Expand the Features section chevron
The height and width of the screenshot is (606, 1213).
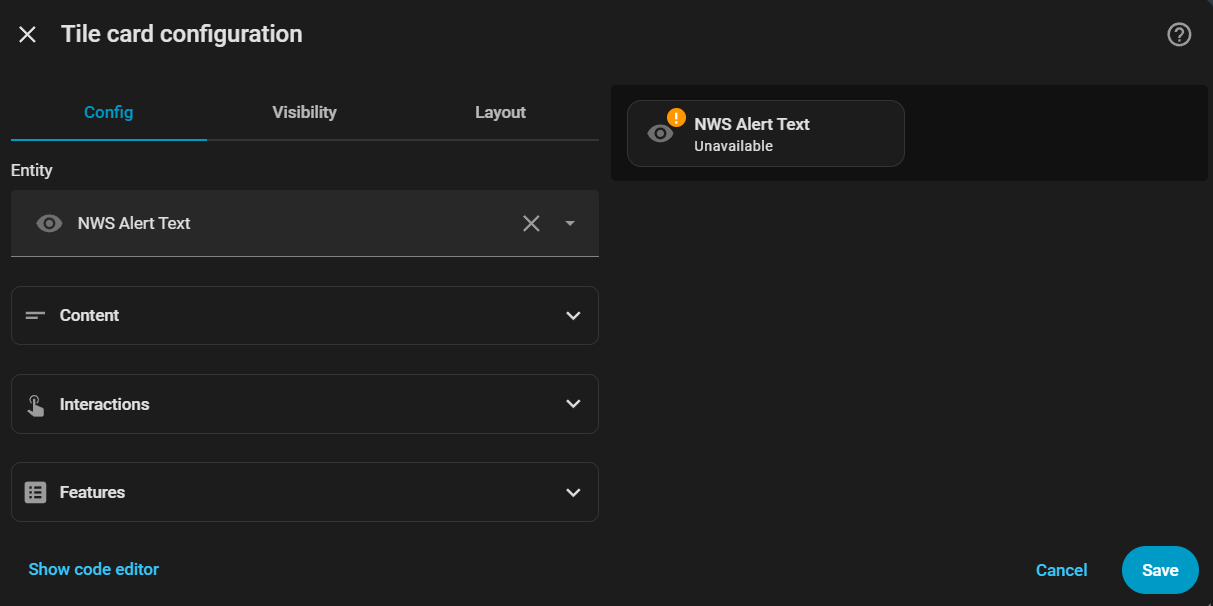tap(573, 492)
